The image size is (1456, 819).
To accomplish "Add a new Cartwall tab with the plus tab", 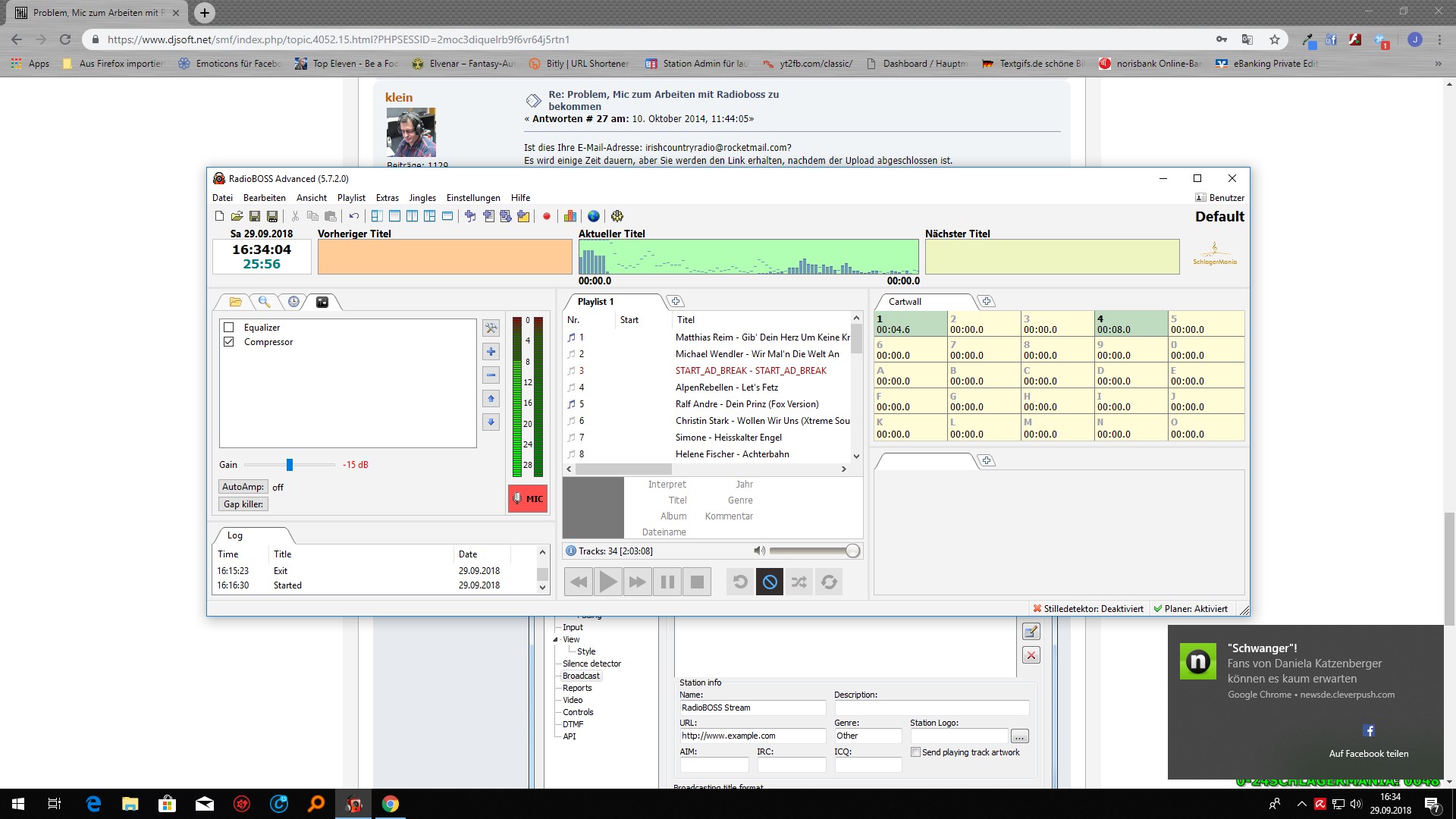I will [x=987, y=302].
